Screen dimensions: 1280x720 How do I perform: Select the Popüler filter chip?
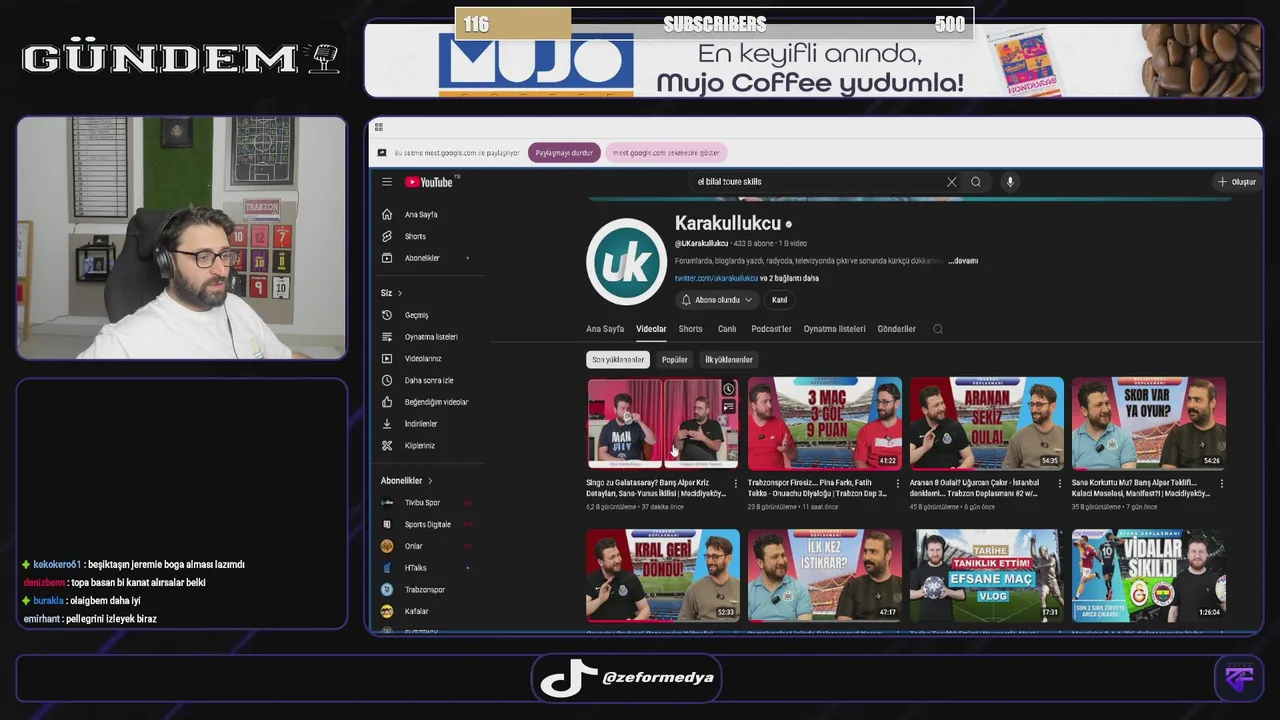point(675,359)
